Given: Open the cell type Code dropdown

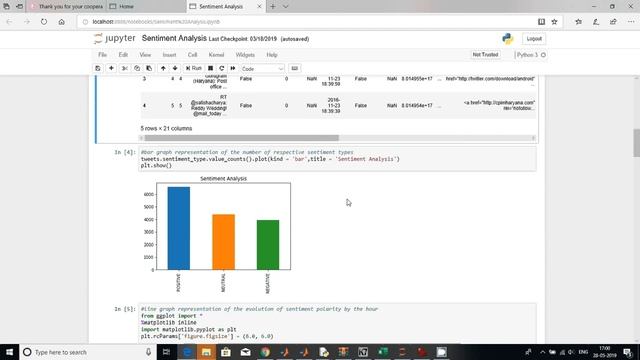Looking at the screenshot, I should 262,69.
